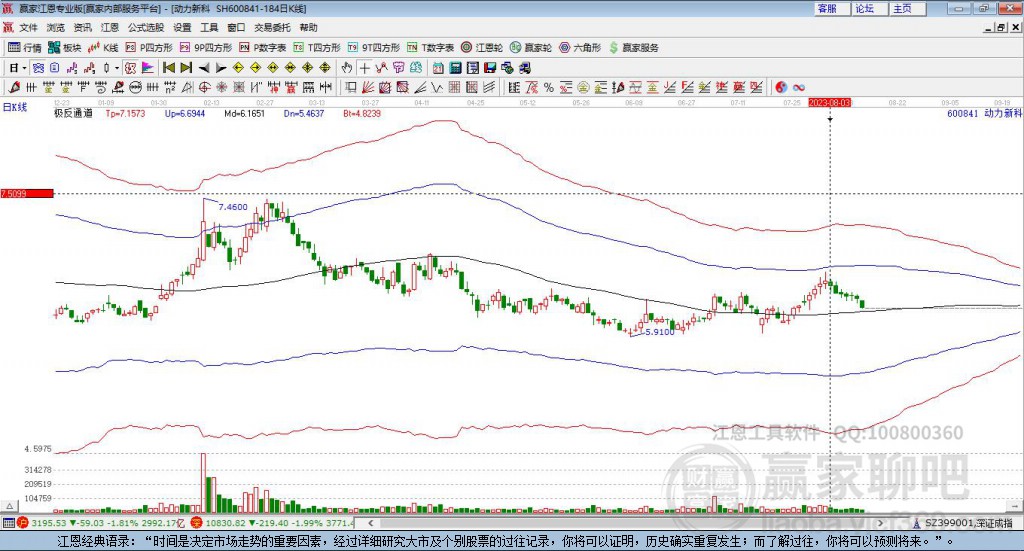Select the hand pan tool
The height and width of the screenshot is (551, 1024).
tap(347, 68)
